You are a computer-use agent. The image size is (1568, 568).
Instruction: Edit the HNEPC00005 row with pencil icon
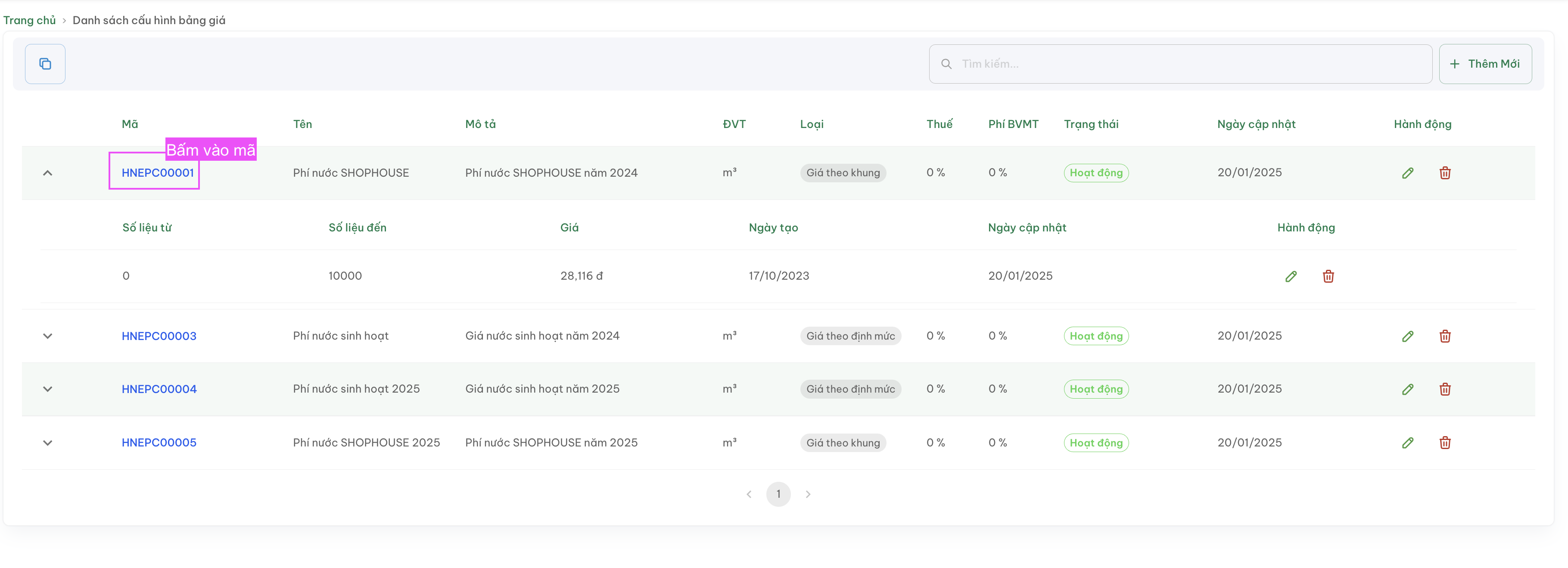tap(1407, 443)
